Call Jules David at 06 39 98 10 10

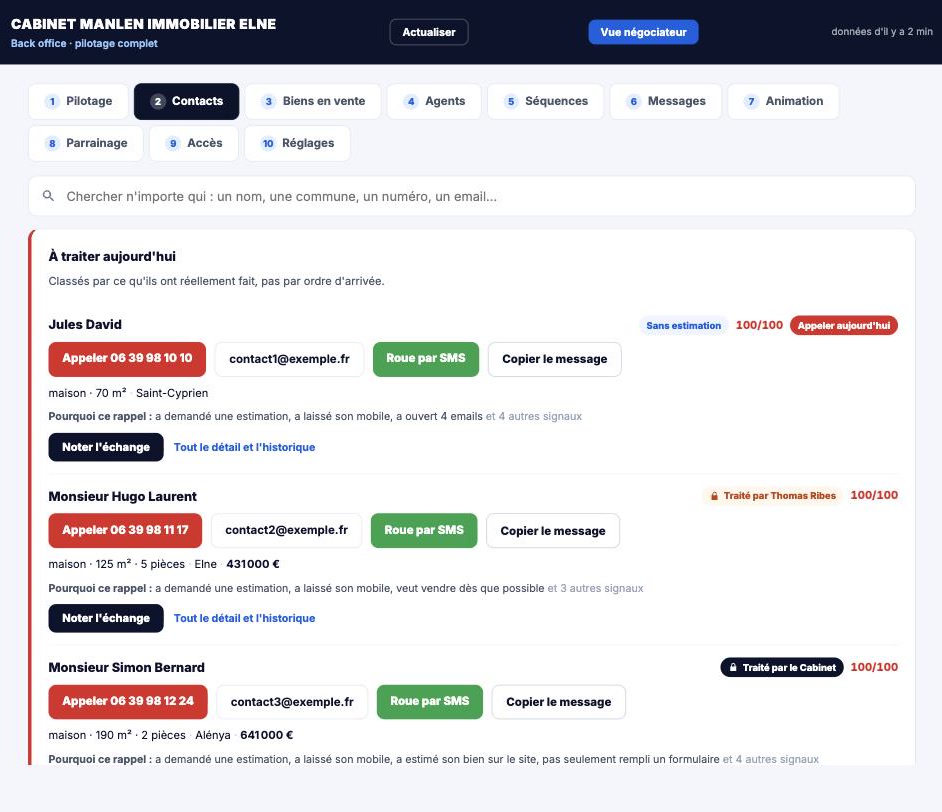pos(127,359)
